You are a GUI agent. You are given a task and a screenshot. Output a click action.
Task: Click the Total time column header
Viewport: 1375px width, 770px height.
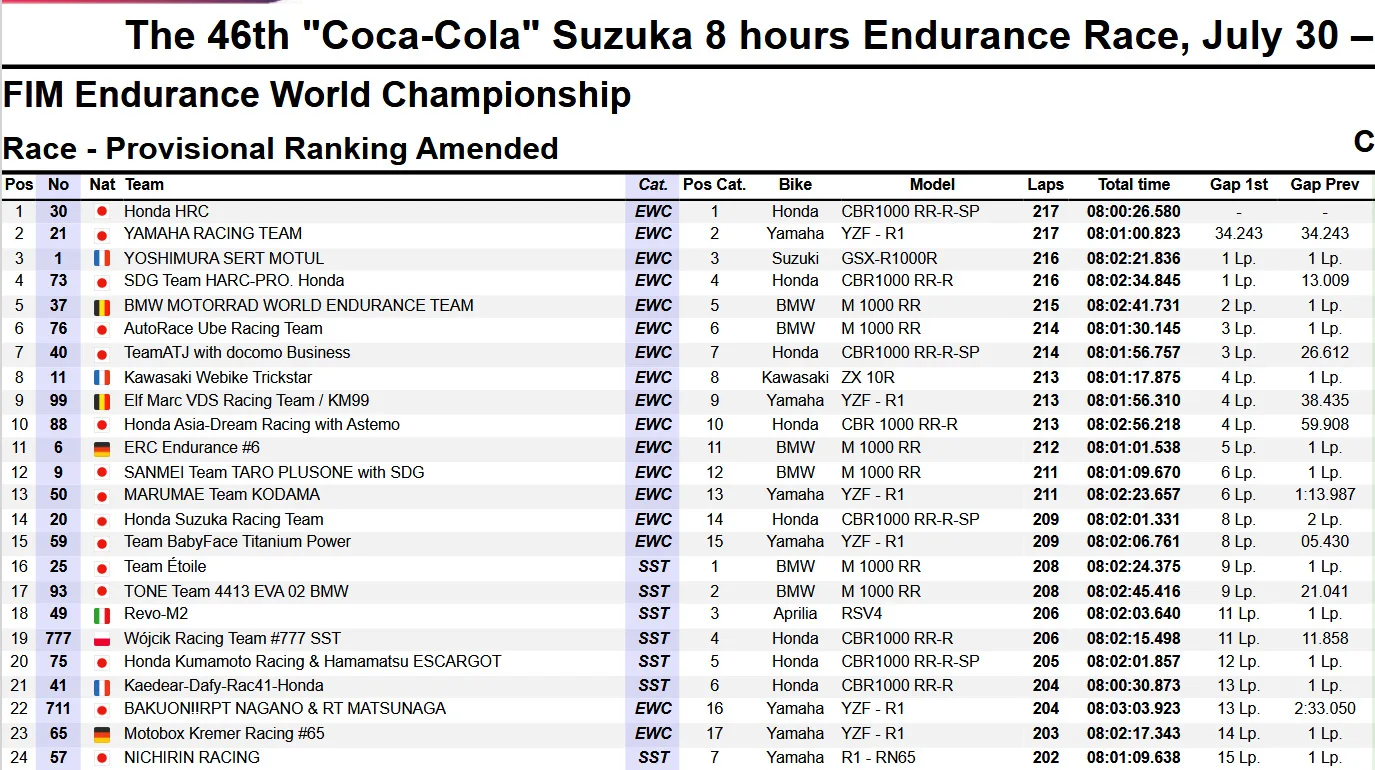[x=1133, y=185]
